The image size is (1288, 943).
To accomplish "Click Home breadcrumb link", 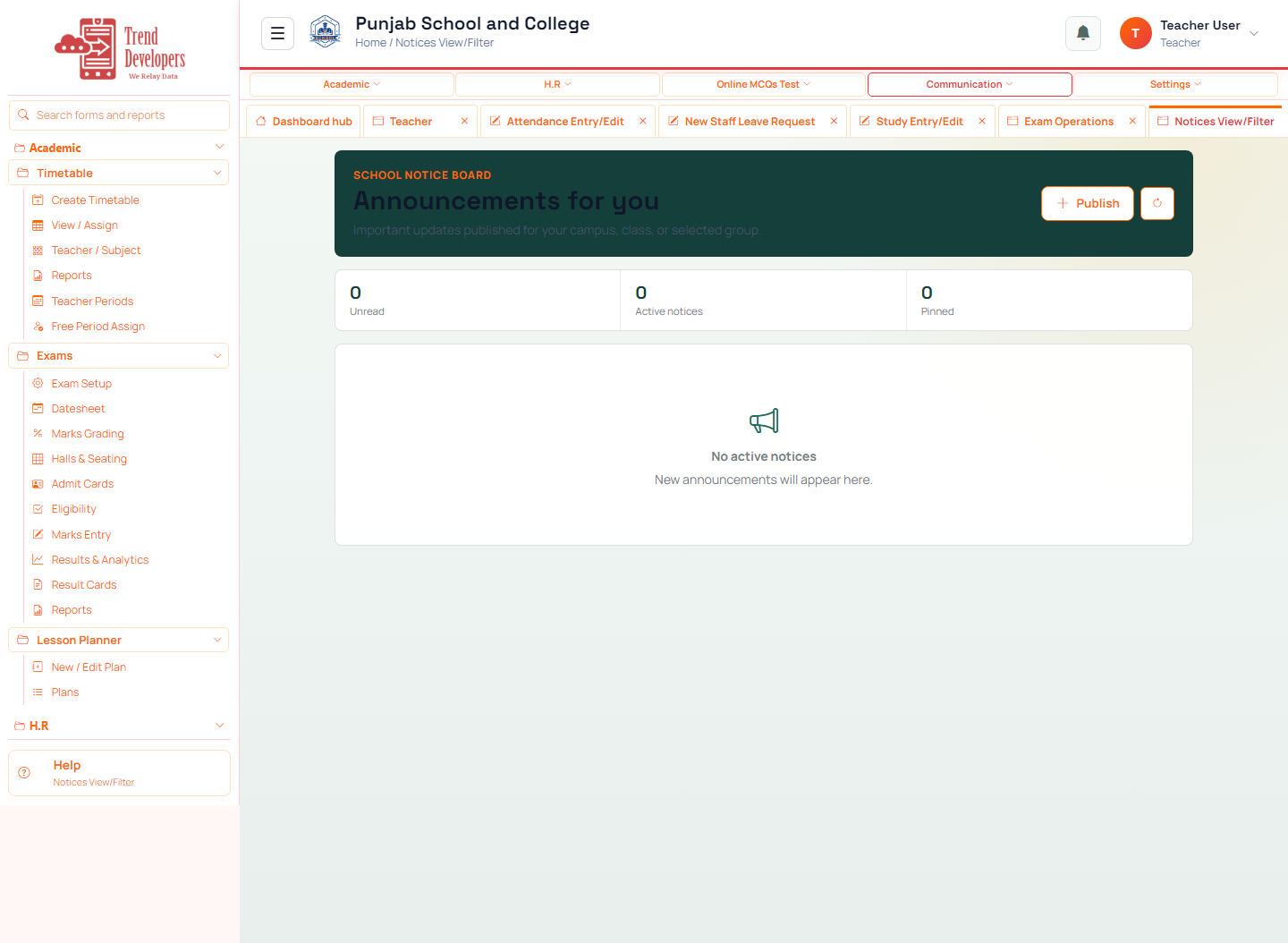I will [x=370, y=42].
